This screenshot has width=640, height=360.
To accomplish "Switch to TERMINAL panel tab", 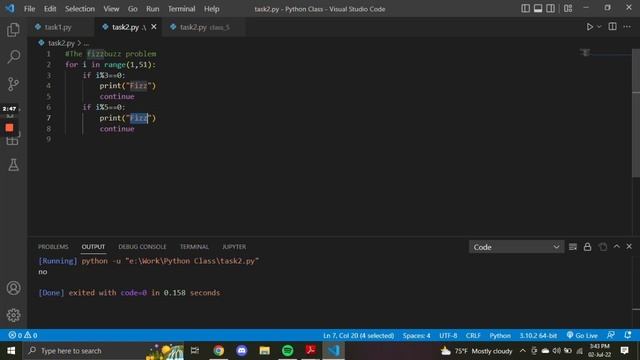I will pyautogui.click(x=194, y=247).
